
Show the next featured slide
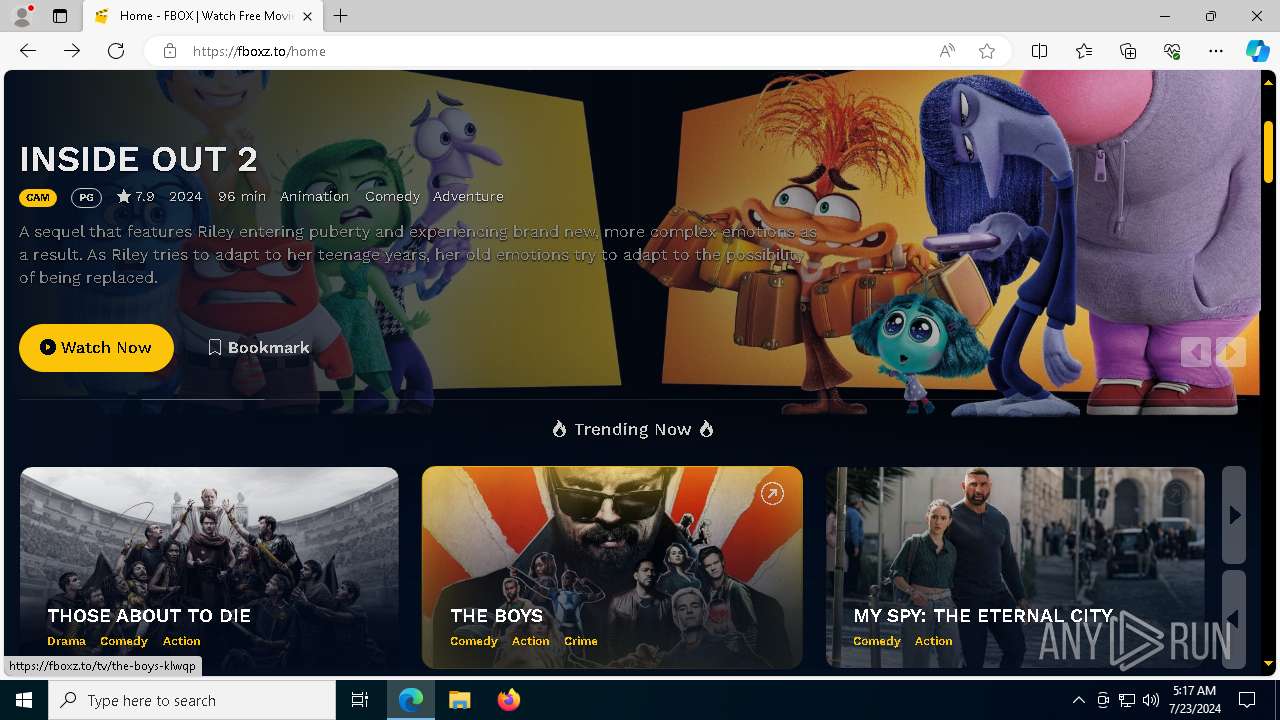[1231, 352]
